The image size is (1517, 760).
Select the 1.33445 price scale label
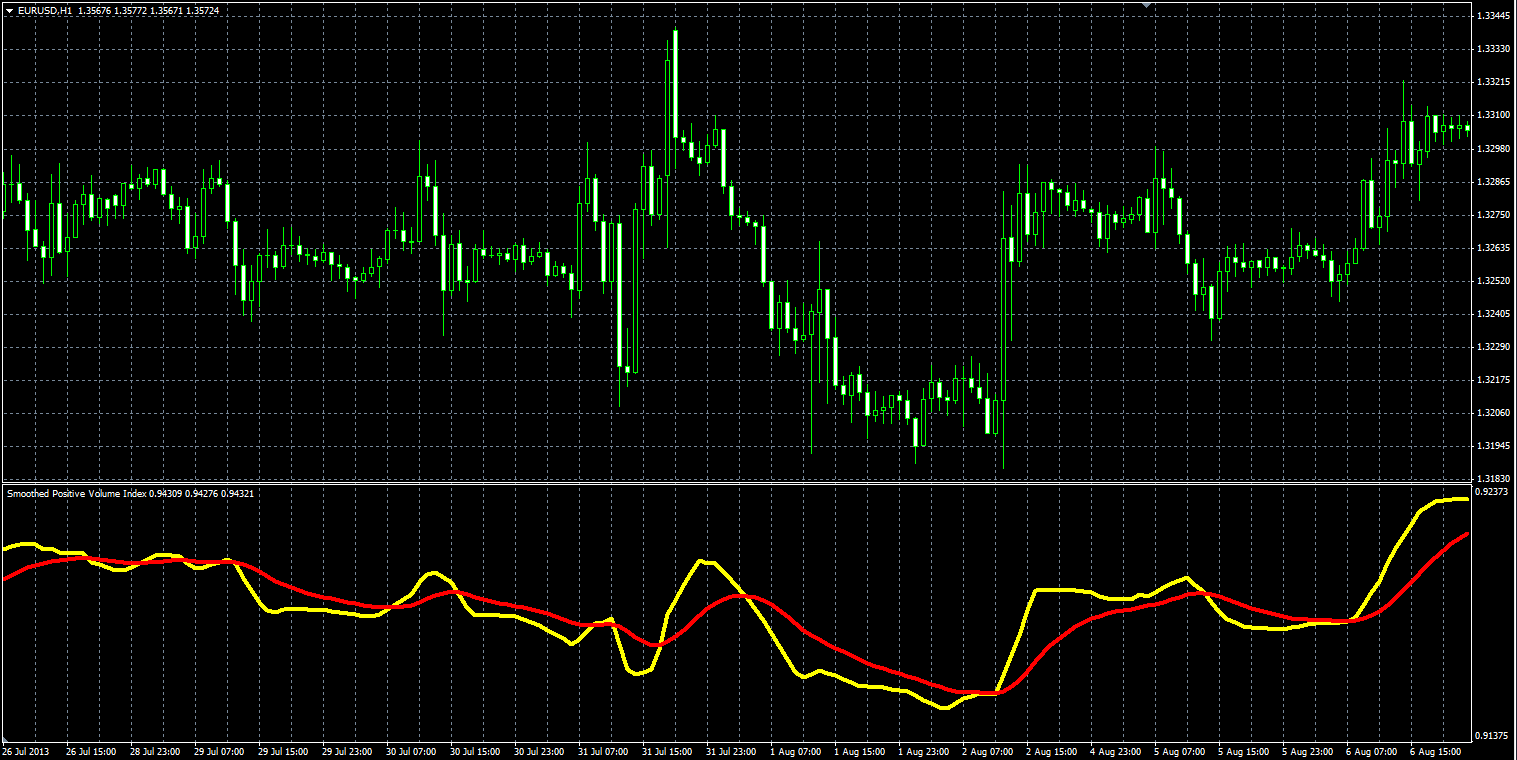tap(1493, 16)
